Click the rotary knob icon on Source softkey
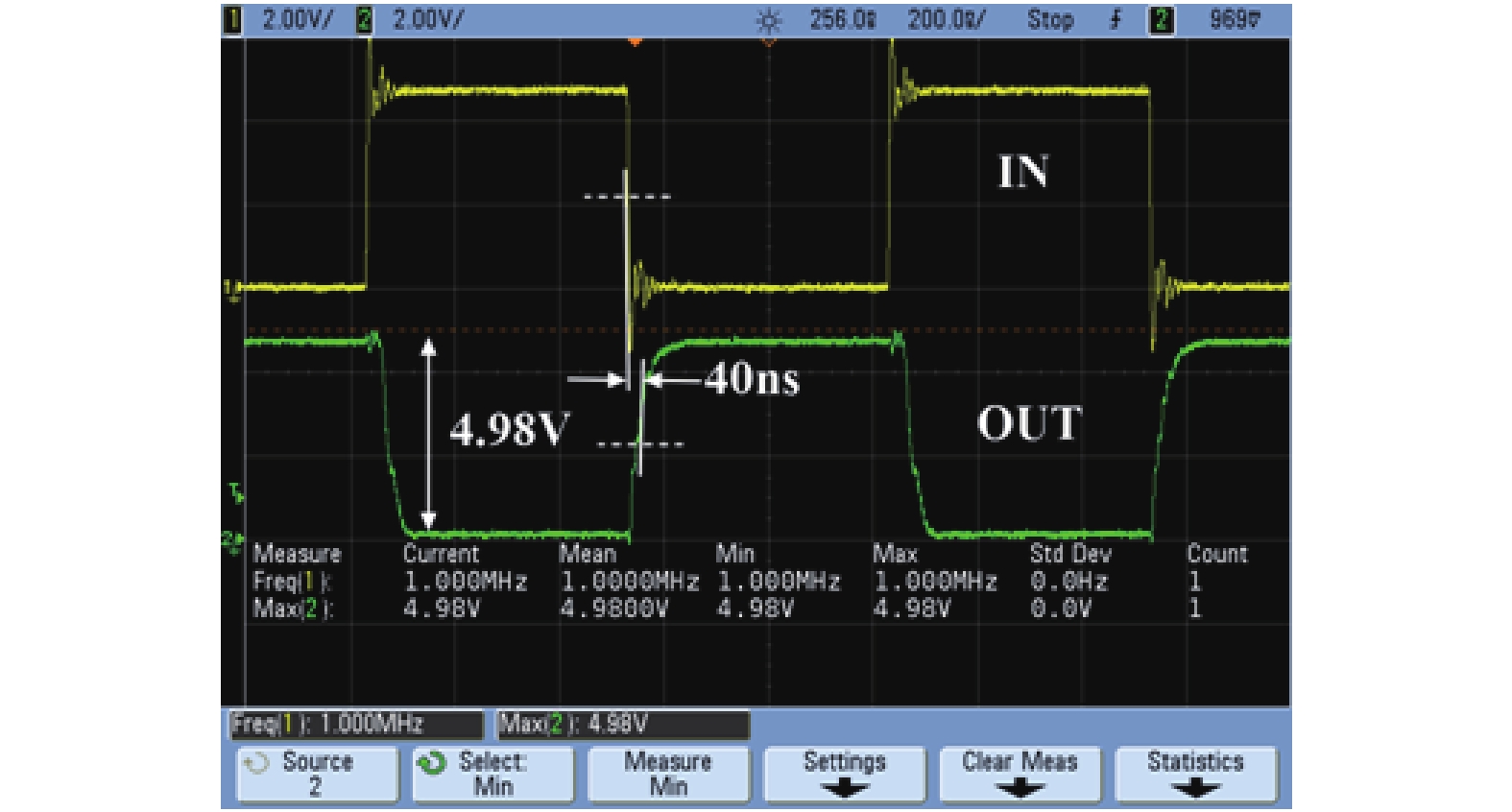The width and height of the screenshot is (1512, 812). coord(256,764)
